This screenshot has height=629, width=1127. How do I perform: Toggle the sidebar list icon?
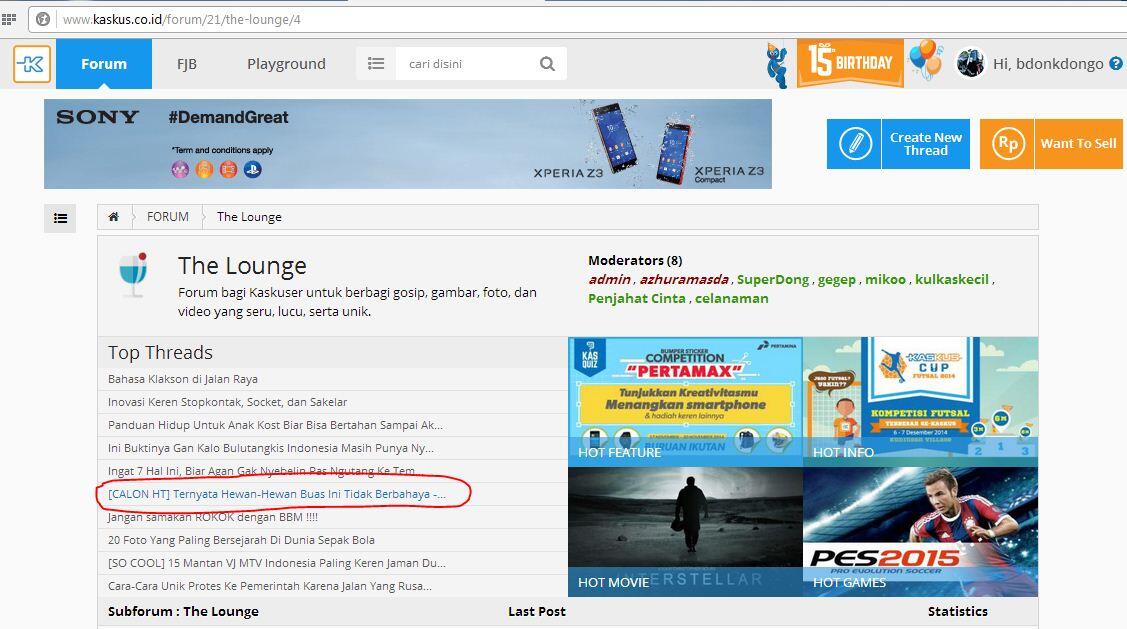coord(60,218)
